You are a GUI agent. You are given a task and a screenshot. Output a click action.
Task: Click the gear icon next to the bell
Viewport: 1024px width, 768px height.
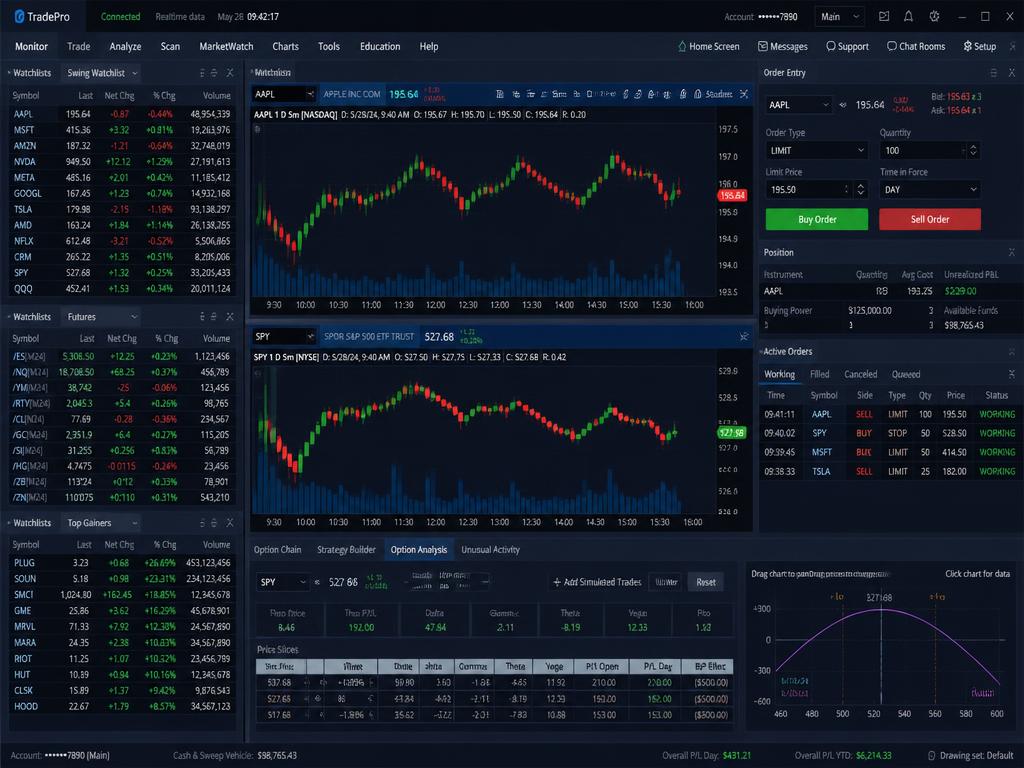(x=935, y=17)
